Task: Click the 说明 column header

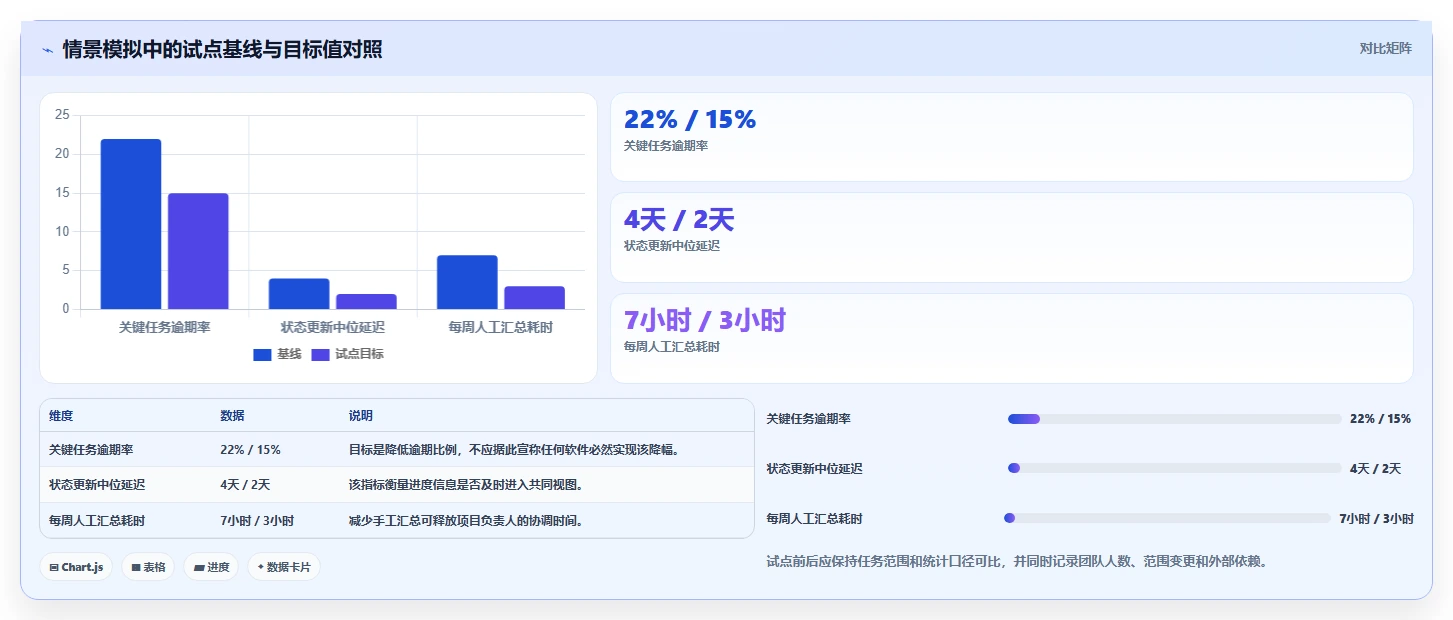Action: point(360,416)
